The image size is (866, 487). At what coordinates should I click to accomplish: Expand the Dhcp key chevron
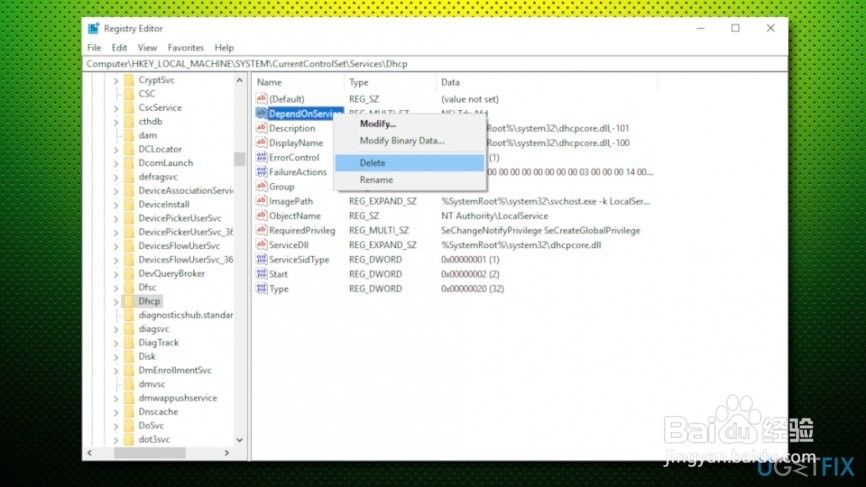point(116,301)
